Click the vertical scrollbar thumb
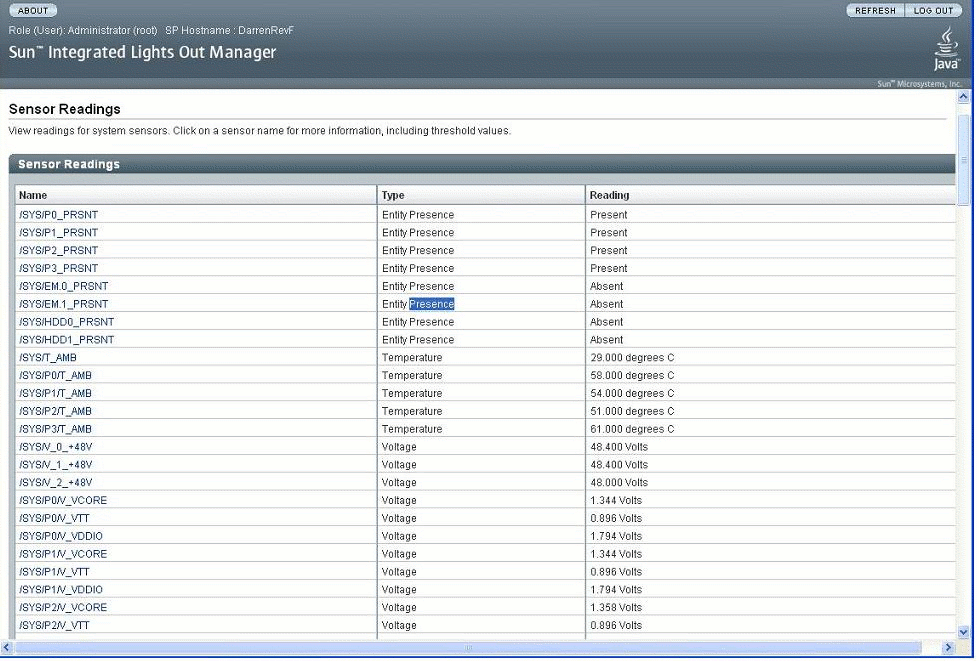 pyautogui.click(x=963, y=159)
